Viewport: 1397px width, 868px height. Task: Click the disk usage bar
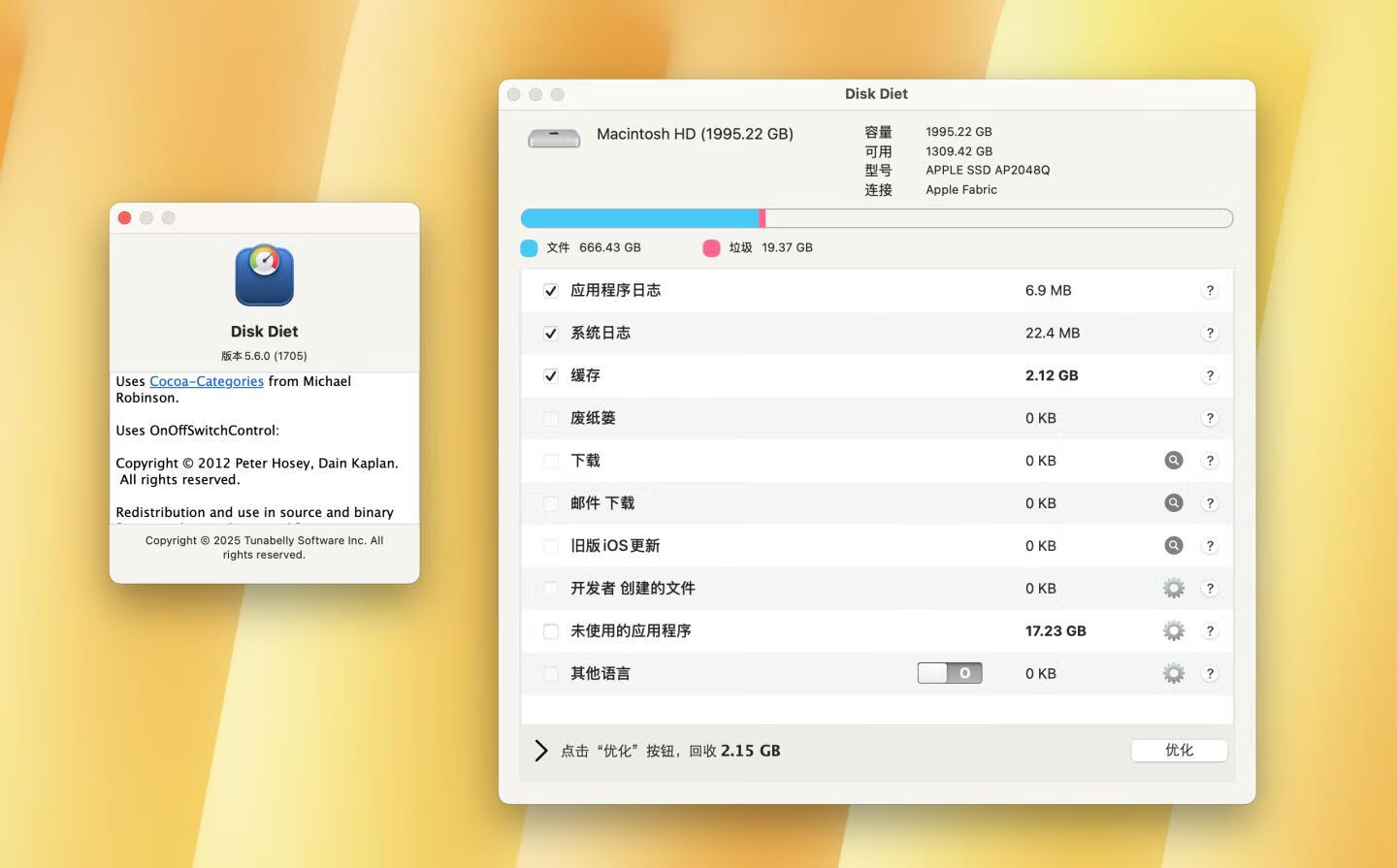point(877,218)
